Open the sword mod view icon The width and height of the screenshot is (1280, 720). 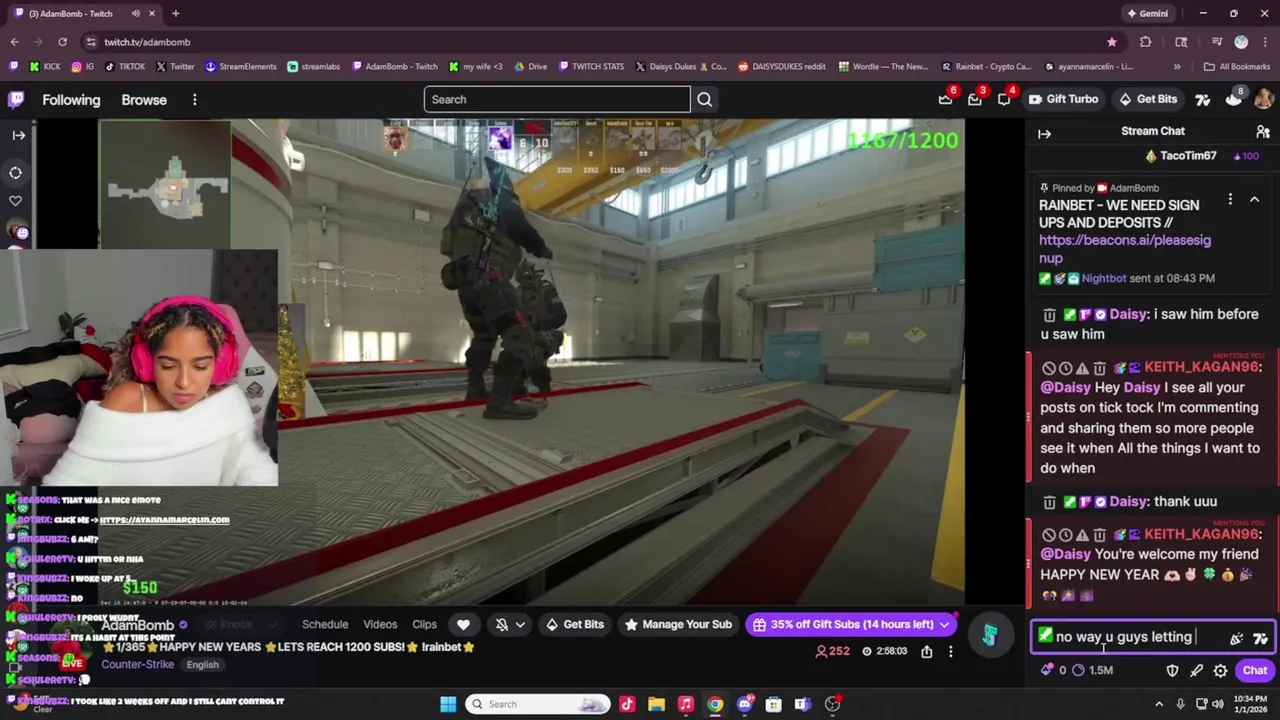click(x=1196, y=670)
